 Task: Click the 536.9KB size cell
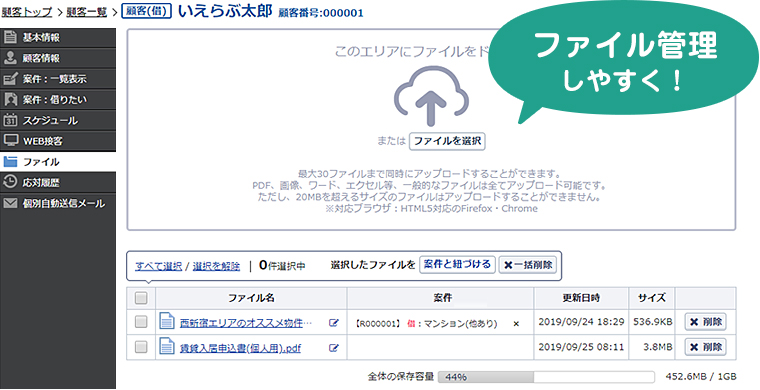pyautogui.click(x=652, y=322)
